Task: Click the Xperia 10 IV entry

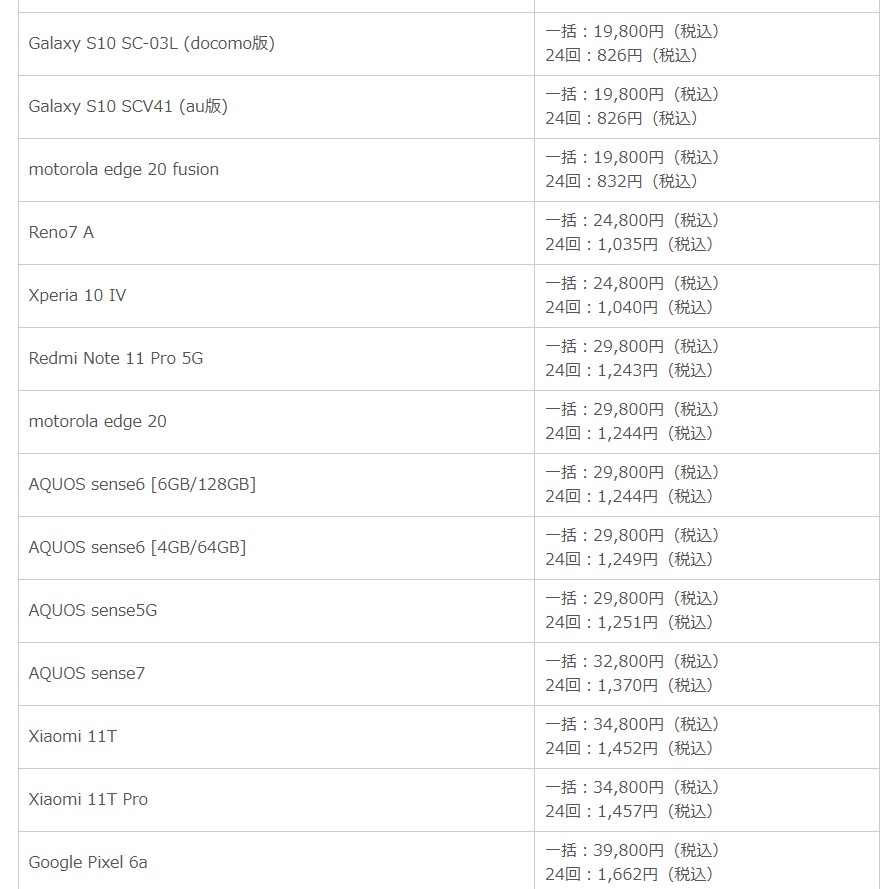Action: pos(77,295)
